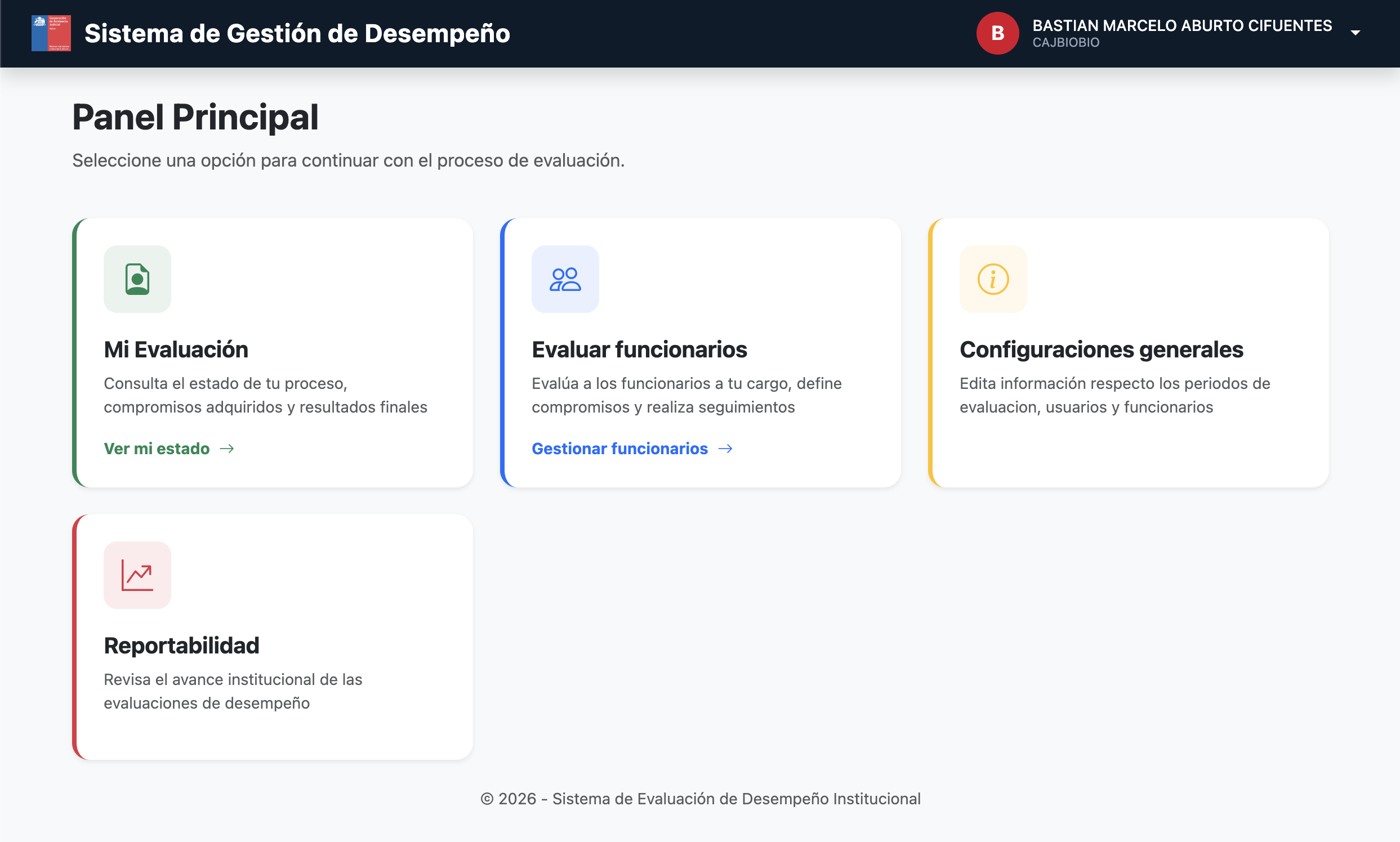Image resolution: width=1400 pixels, height=842 pixels.
Task: Click the yellow info icon for Configuraciones
Action: 993,279
